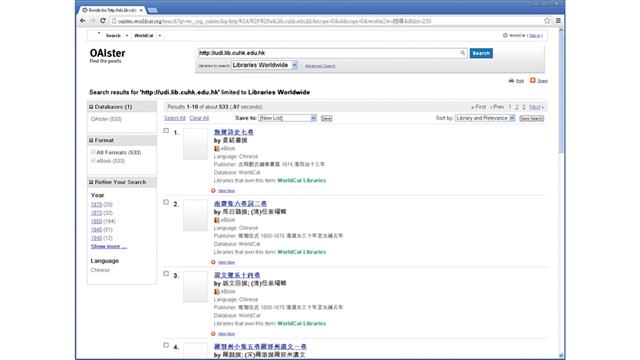Toggle All Formats (533) checkbox
Screen dimensions: 640x360
pos(93,152)
